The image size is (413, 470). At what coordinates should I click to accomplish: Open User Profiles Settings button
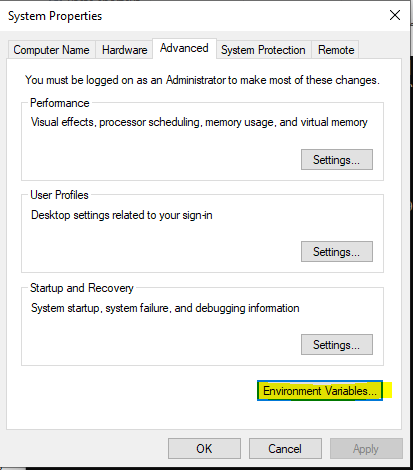pyautogui.click(x=337, y=252)
